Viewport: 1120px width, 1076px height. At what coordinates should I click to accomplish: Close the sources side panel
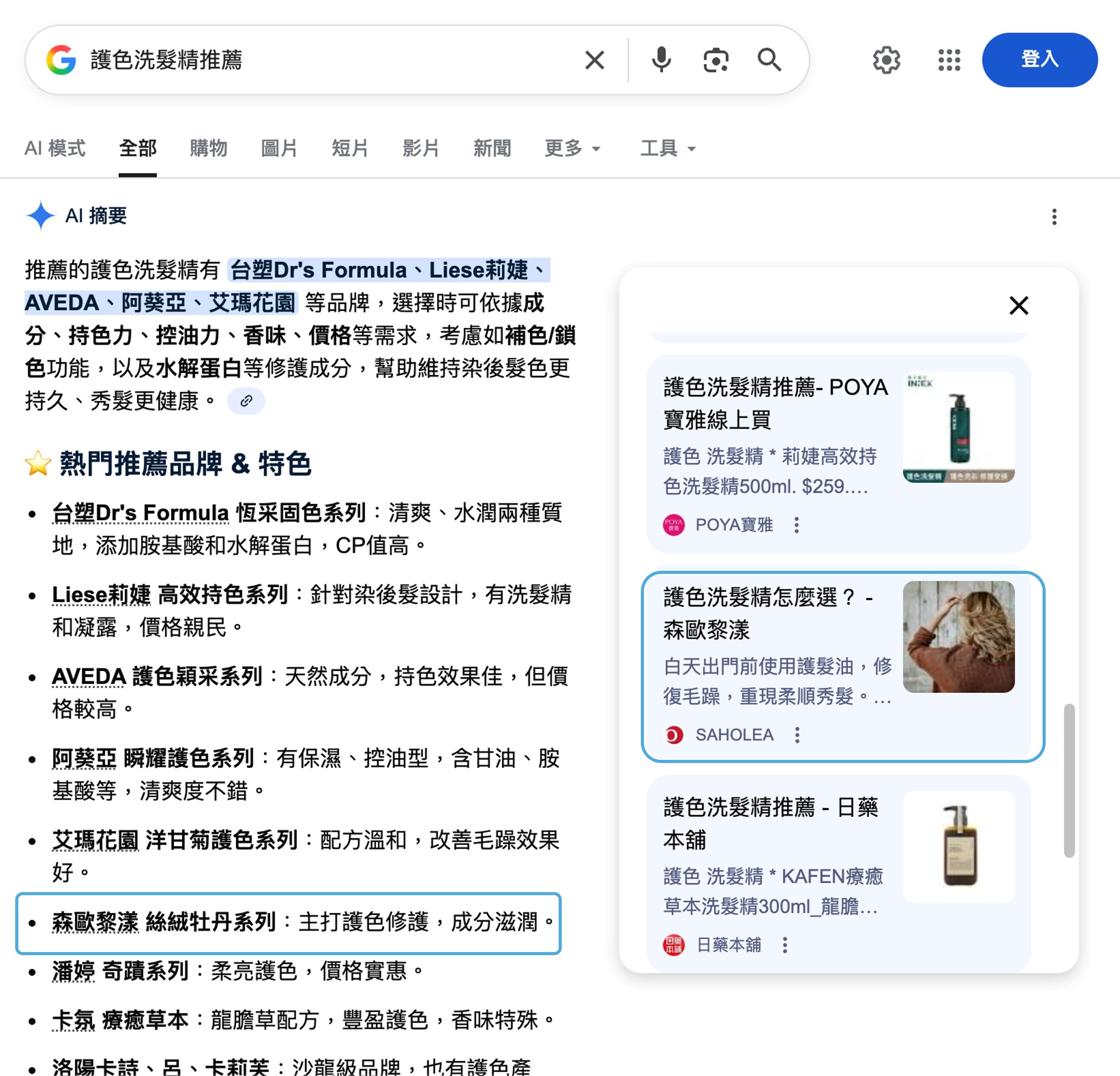pyautogui.click(x=1018, y=306)
